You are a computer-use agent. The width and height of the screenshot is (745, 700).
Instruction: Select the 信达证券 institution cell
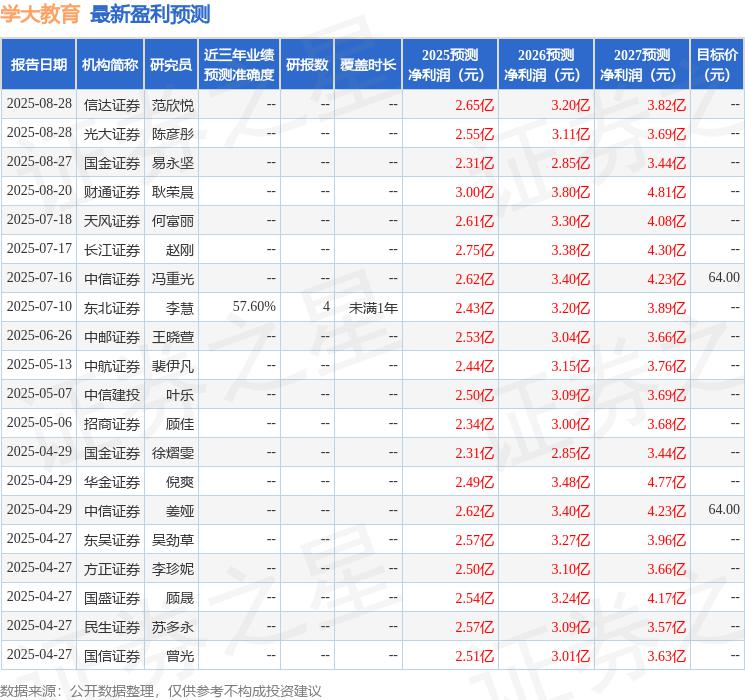coord(112,105)
